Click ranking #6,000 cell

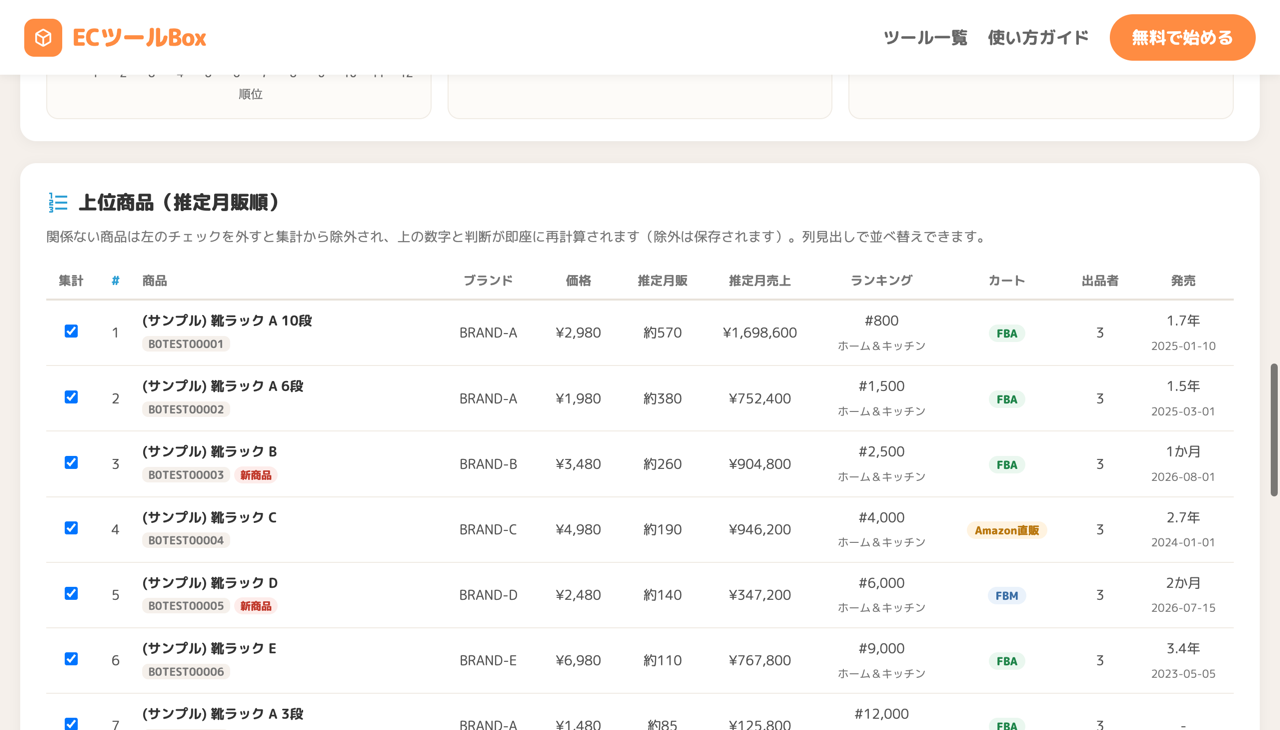point(881,583)
